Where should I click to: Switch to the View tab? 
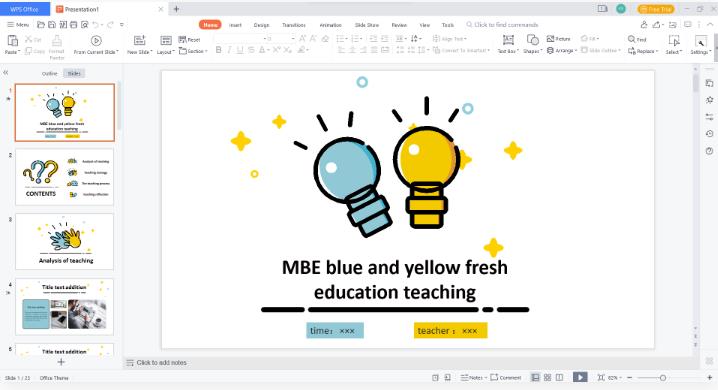coord(424,25)
